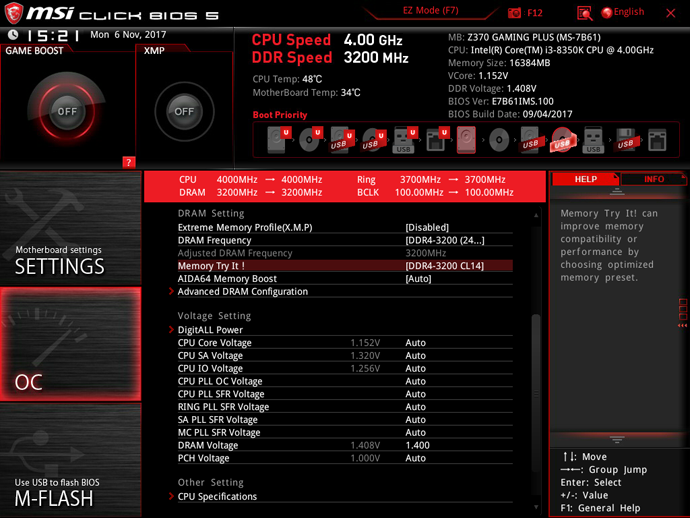Exit BIOS with the red X
The width and height of the screenshot is (690, 518).
670,13
